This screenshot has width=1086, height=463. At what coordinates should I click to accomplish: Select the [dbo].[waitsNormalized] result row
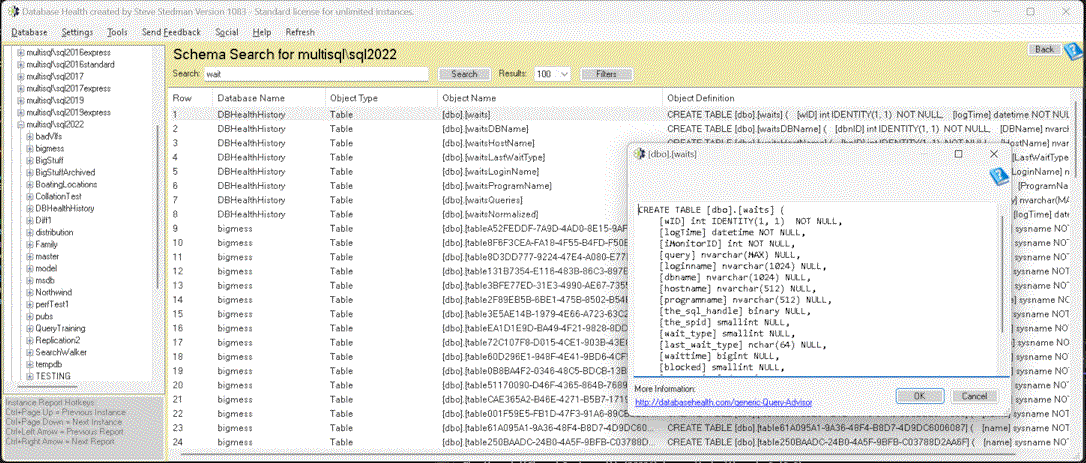coord(398,214)
